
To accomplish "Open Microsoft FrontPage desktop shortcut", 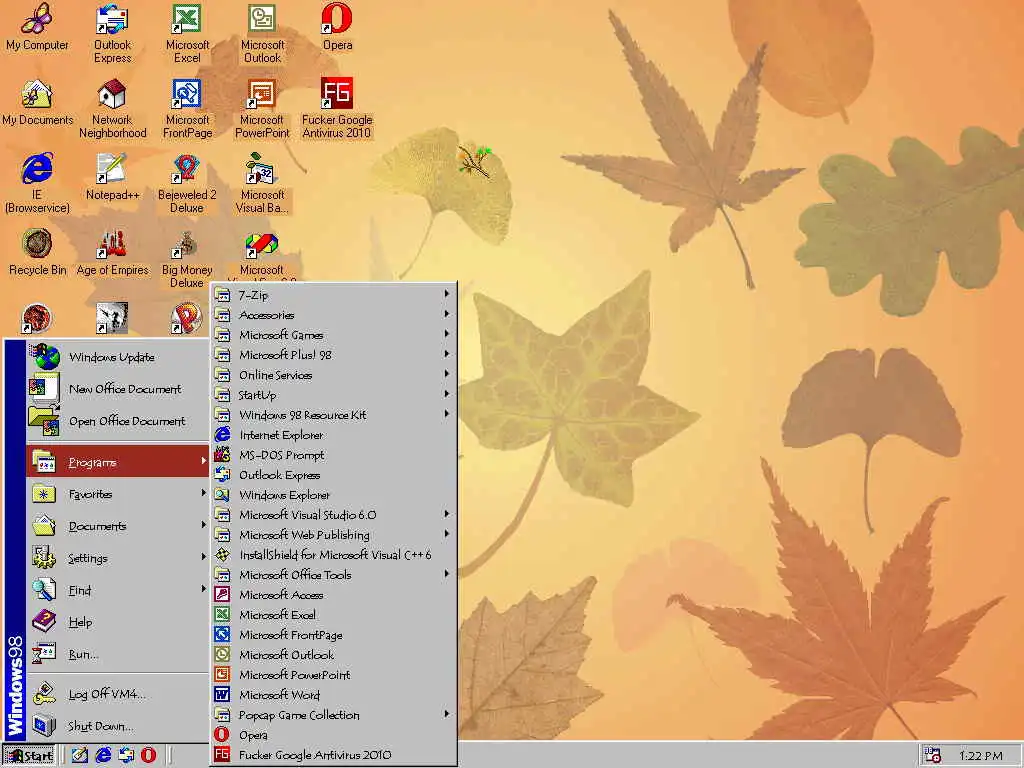I will pyautogui.click(x=187, y=109).
